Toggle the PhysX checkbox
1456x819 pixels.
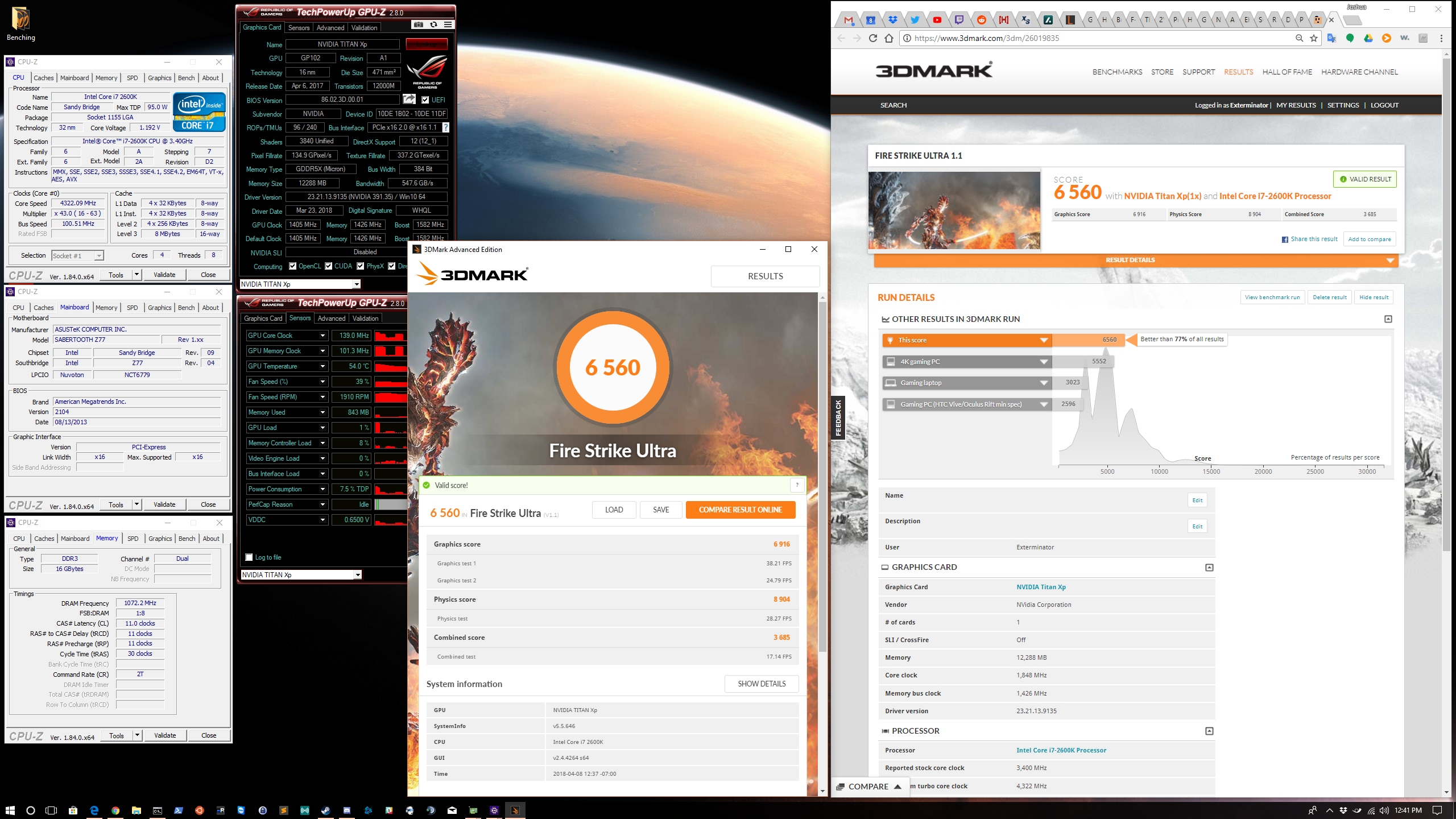click(360, 266)
